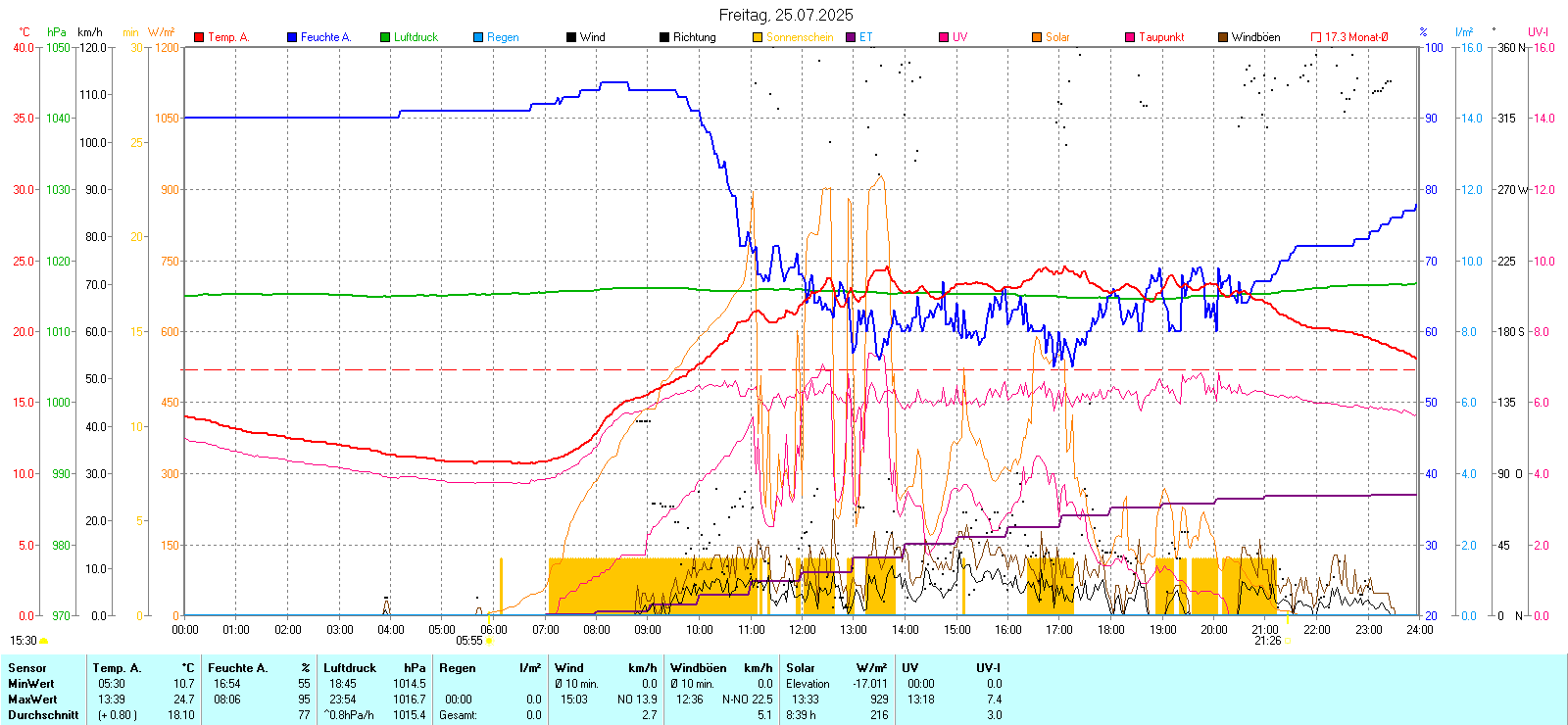Select the Luftdruck header in statistics table
1568x725 pixels.
(x=350, y=668)
